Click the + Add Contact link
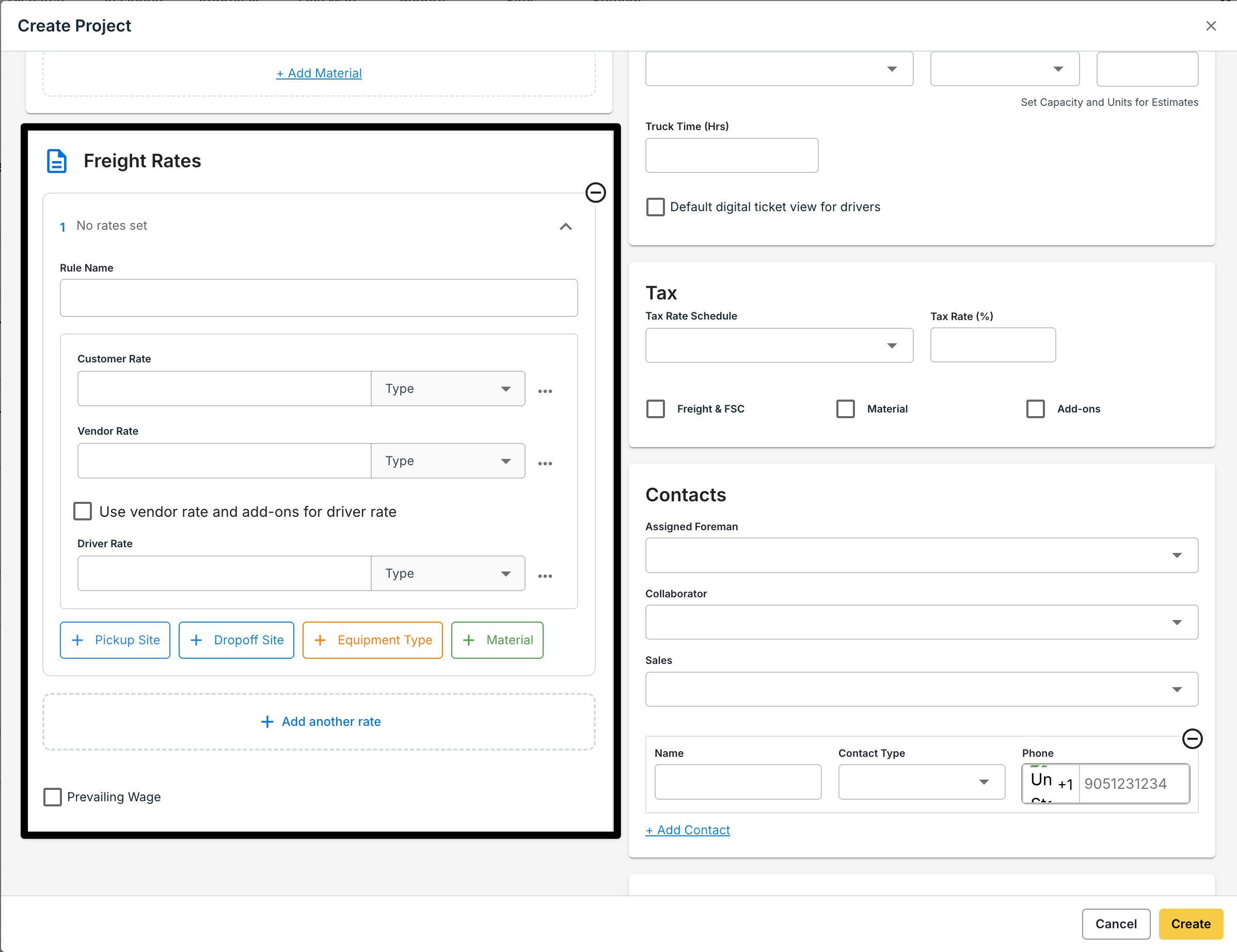This screenshot has width=1237, height=952. pos(688,830)
